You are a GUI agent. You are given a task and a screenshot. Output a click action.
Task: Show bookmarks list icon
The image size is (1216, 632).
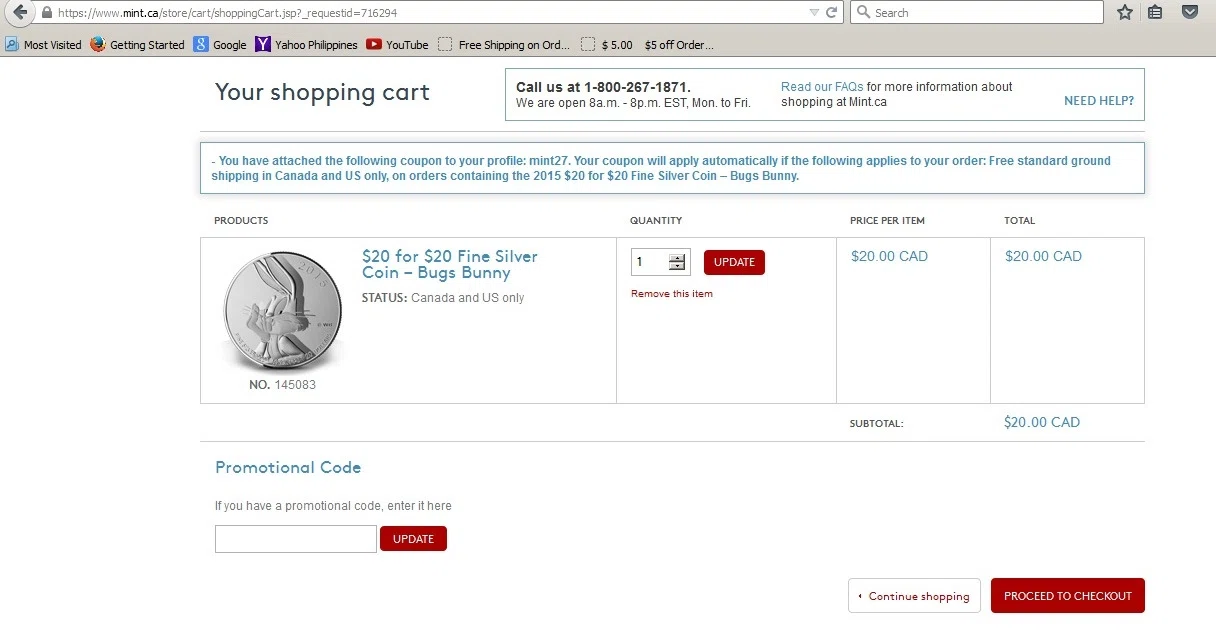coord(1156,13)
